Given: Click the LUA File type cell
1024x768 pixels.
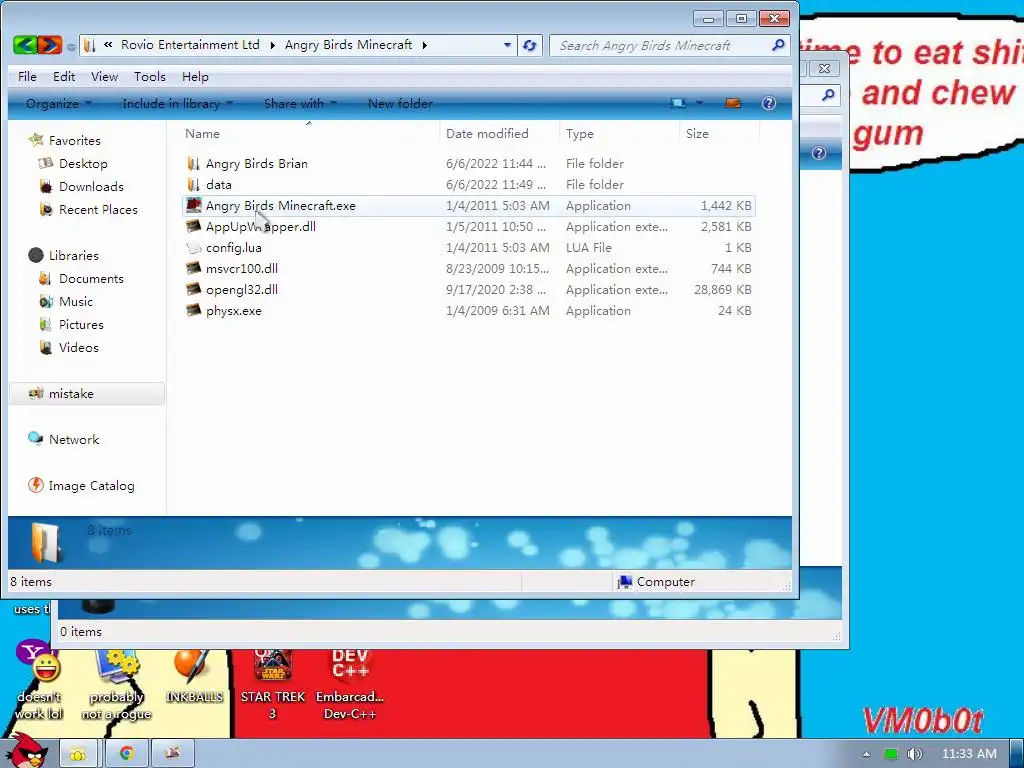Looking at the screenshot, I should [589, 247].
